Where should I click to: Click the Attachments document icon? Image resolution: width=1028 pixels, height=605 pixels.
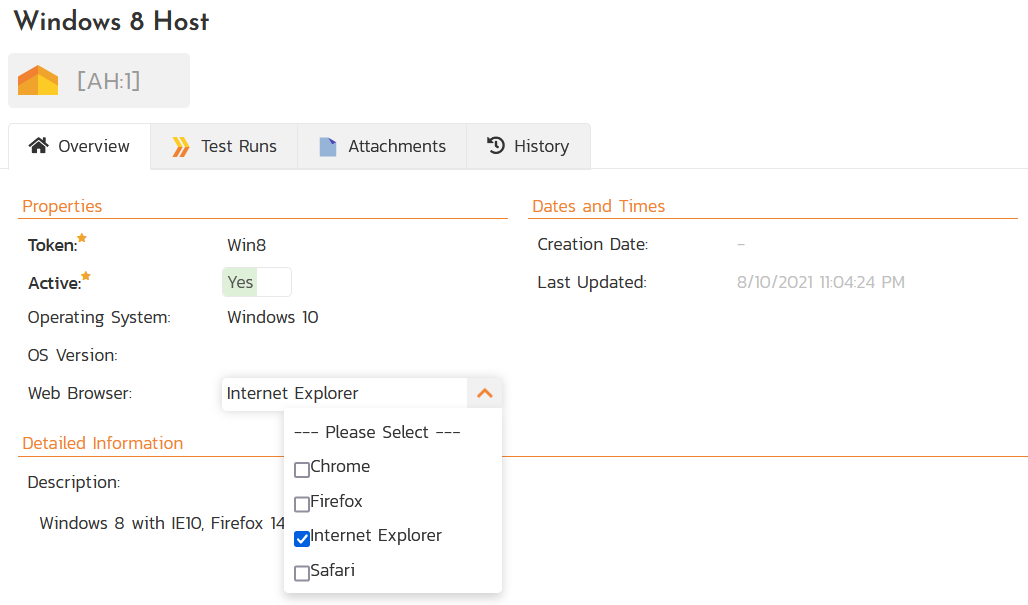tap(328, 147)
